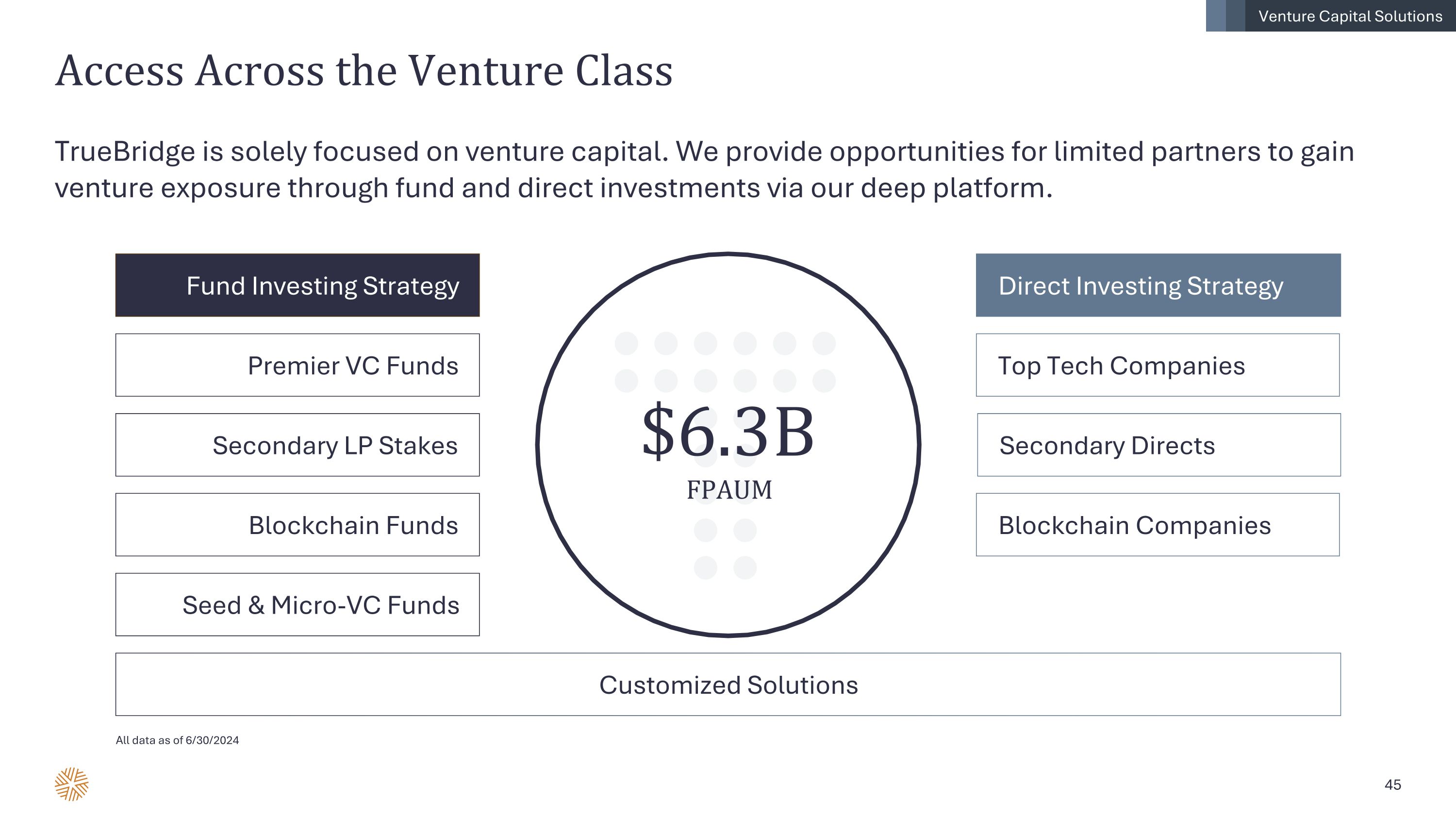Click the Customized Solutions bar

point(728,685)
